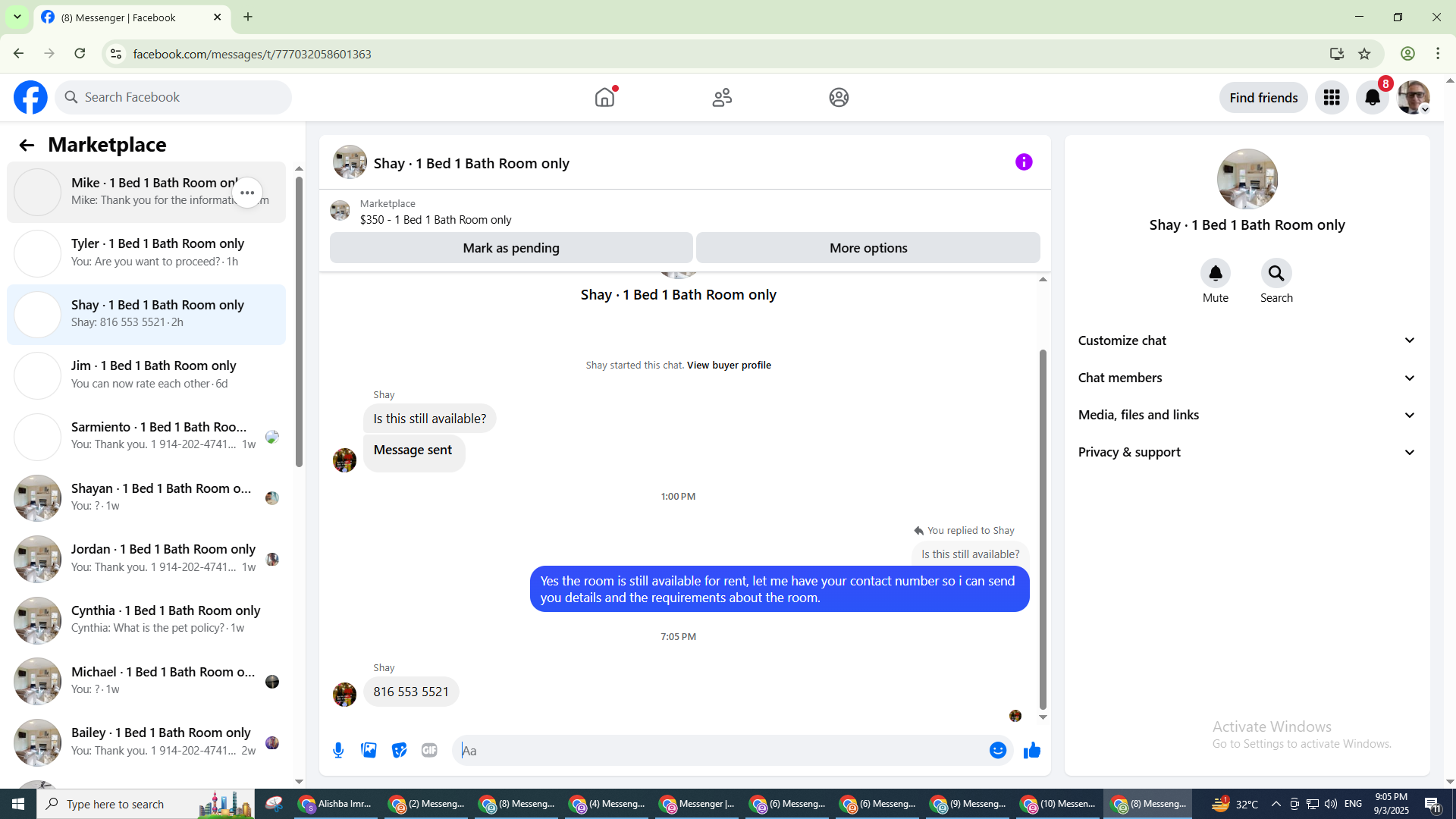1456x819 pixels.
Task: Open Tyler conversation in list
Action: coord(146,253)
